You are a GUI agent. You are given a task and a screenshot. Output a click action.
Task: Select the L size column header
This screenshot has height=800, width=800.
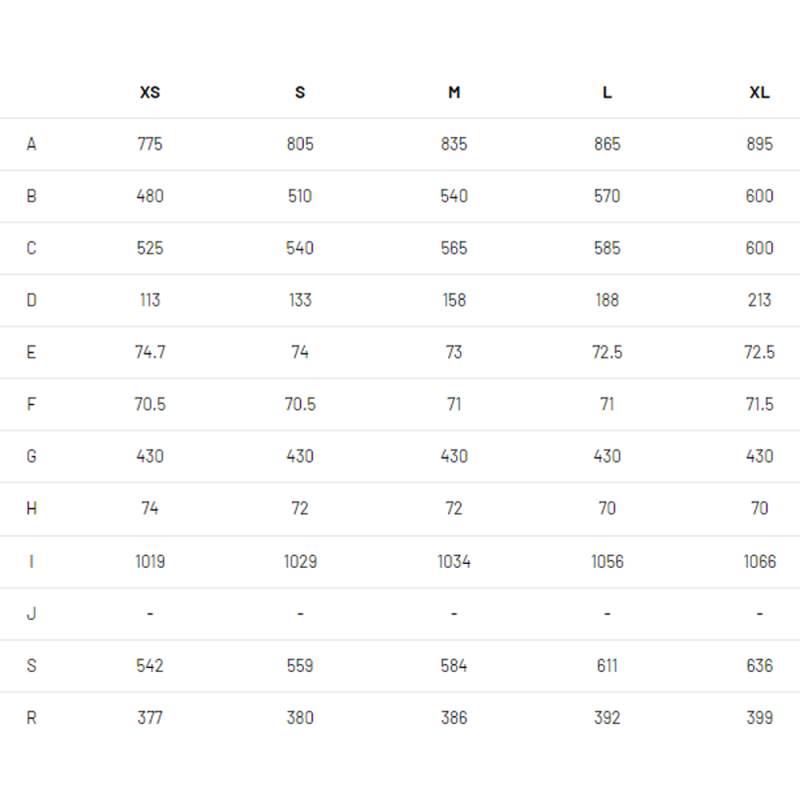[607, 92]
